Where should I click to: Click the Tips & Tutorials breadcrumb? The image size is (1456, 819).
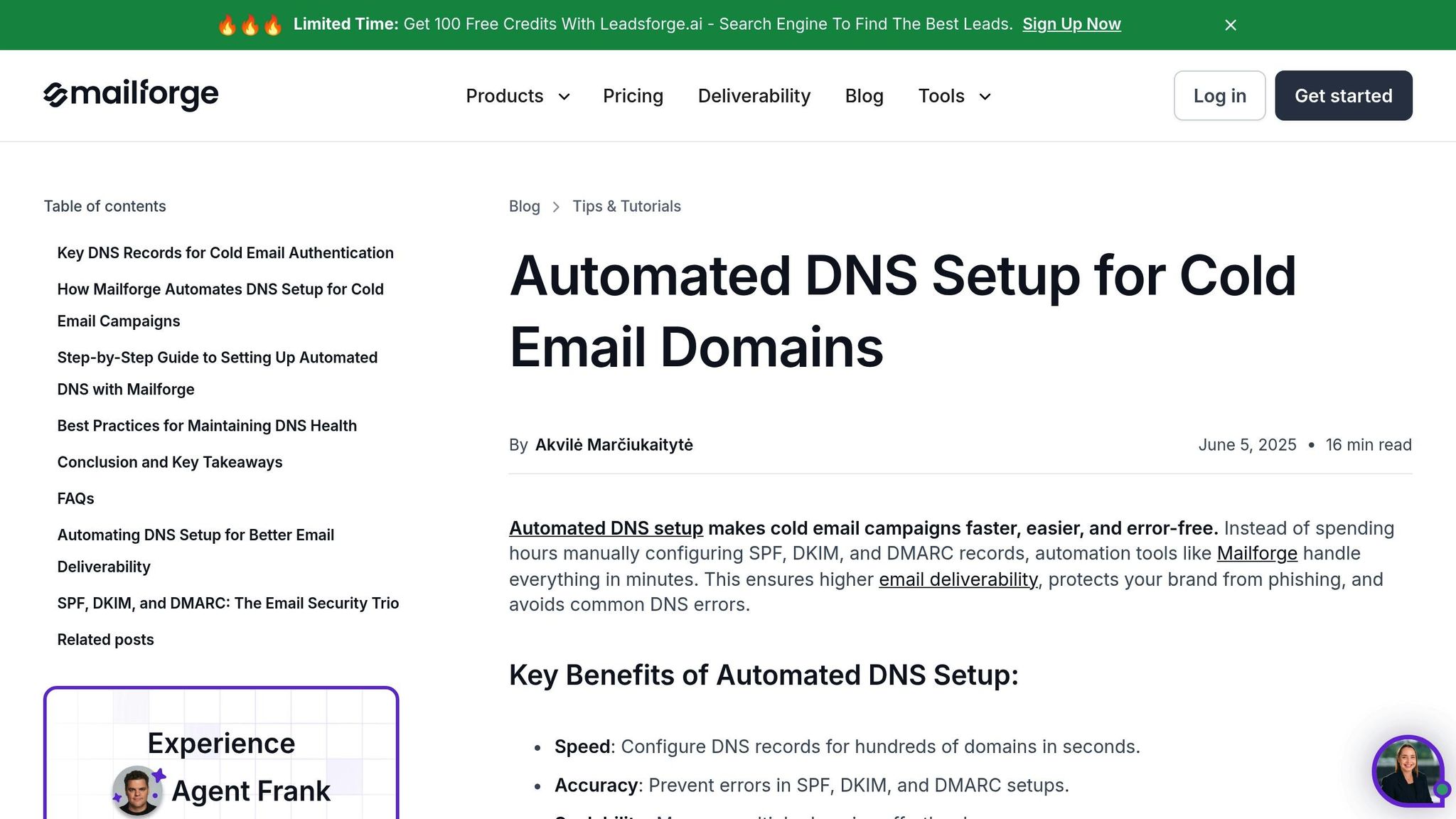[626, 206]
